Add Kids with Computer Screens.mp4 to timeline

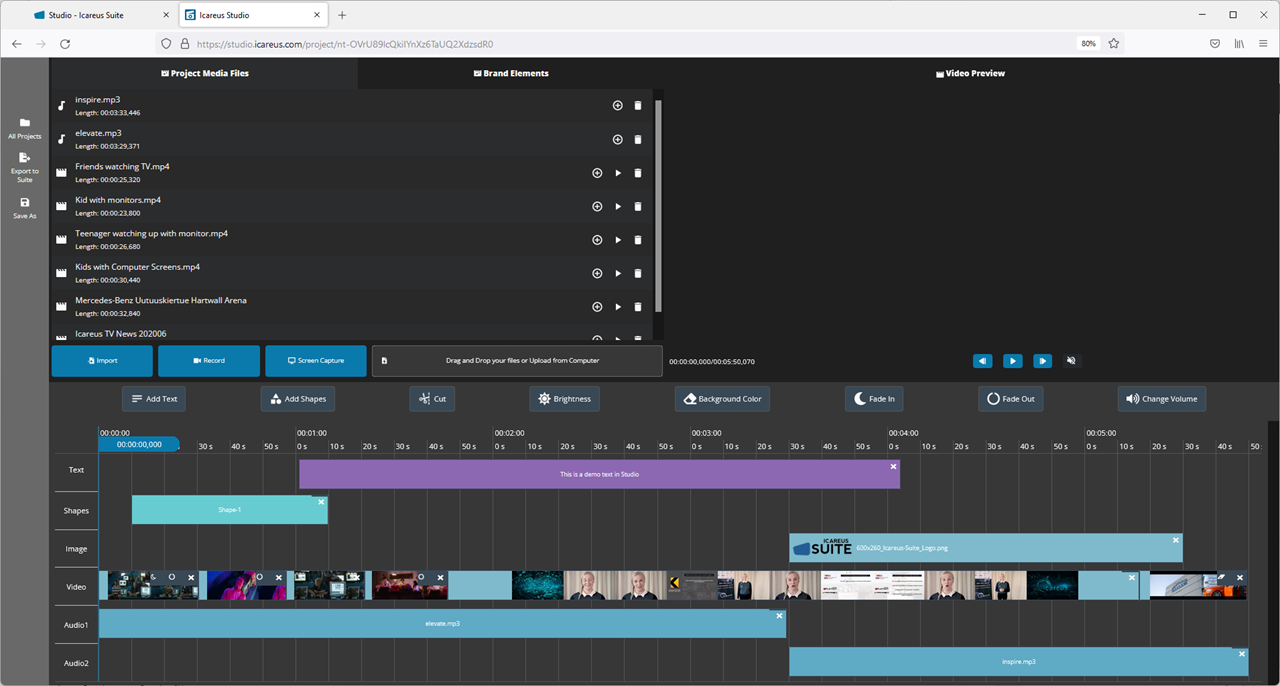click(x=597, y=273)
